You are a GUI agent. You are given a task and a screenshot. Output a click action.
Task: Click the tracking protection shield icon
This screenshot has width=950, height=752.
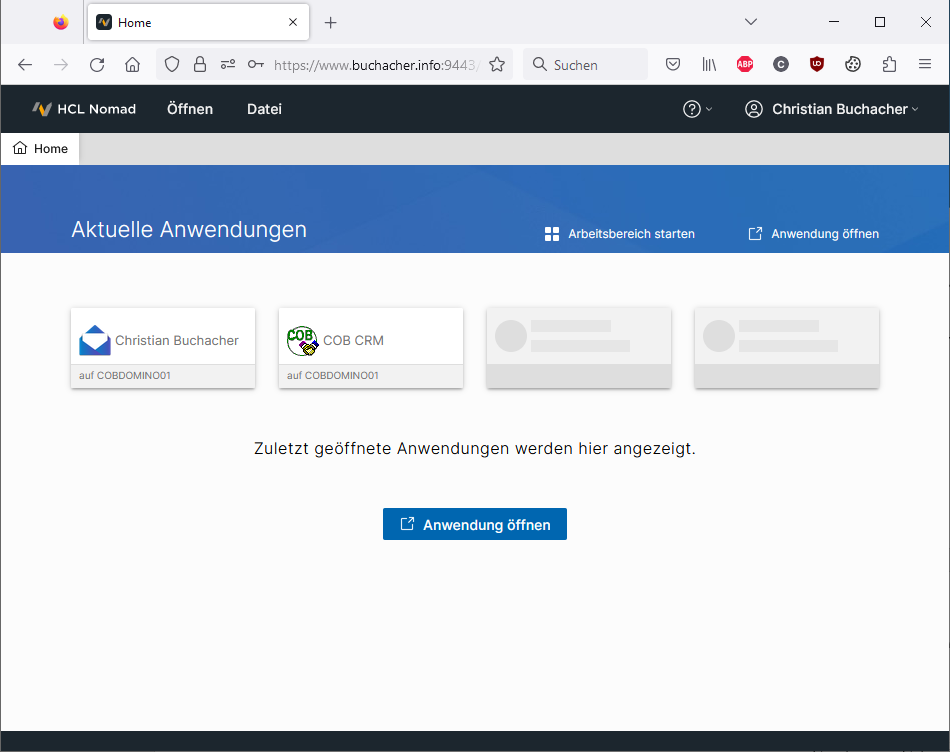[172, 64]
